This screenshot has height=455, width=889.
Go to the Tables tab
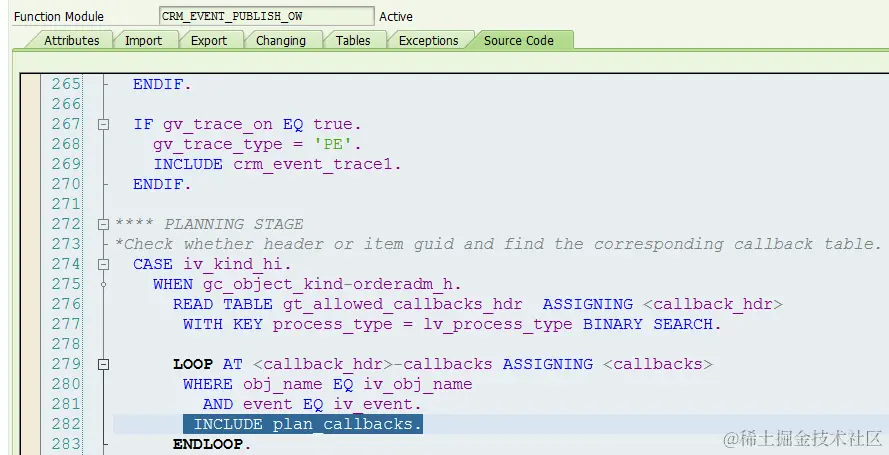(x=353, y=41)
